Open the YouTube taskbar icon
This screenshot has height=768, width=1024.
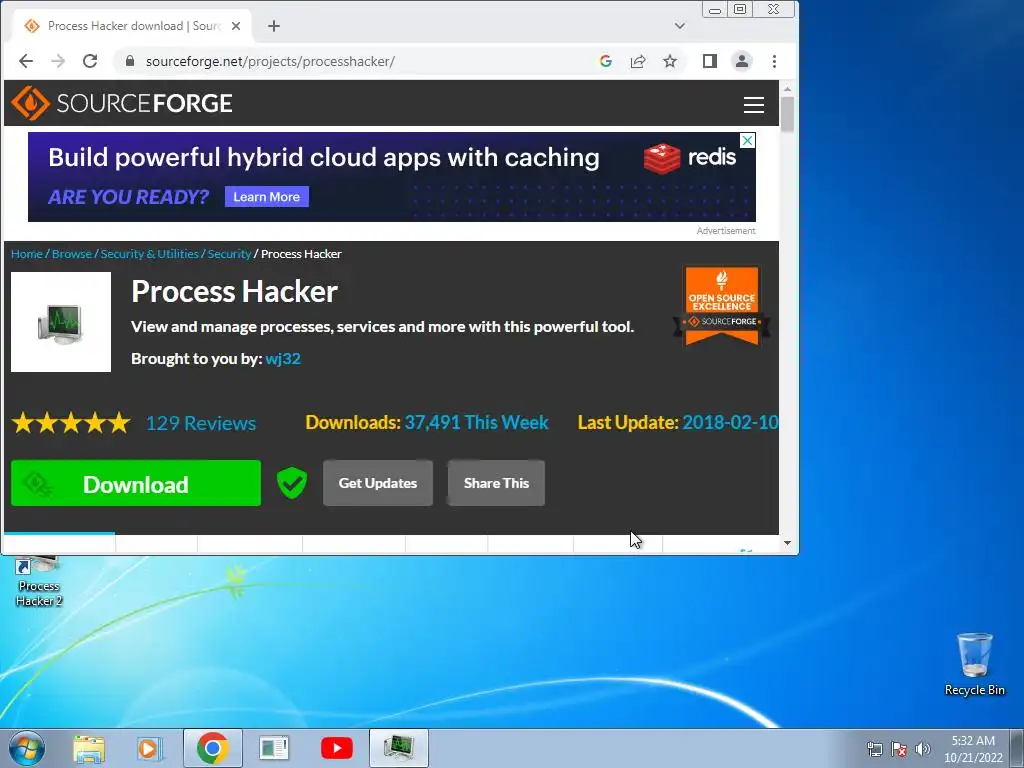tap(337, 748)
